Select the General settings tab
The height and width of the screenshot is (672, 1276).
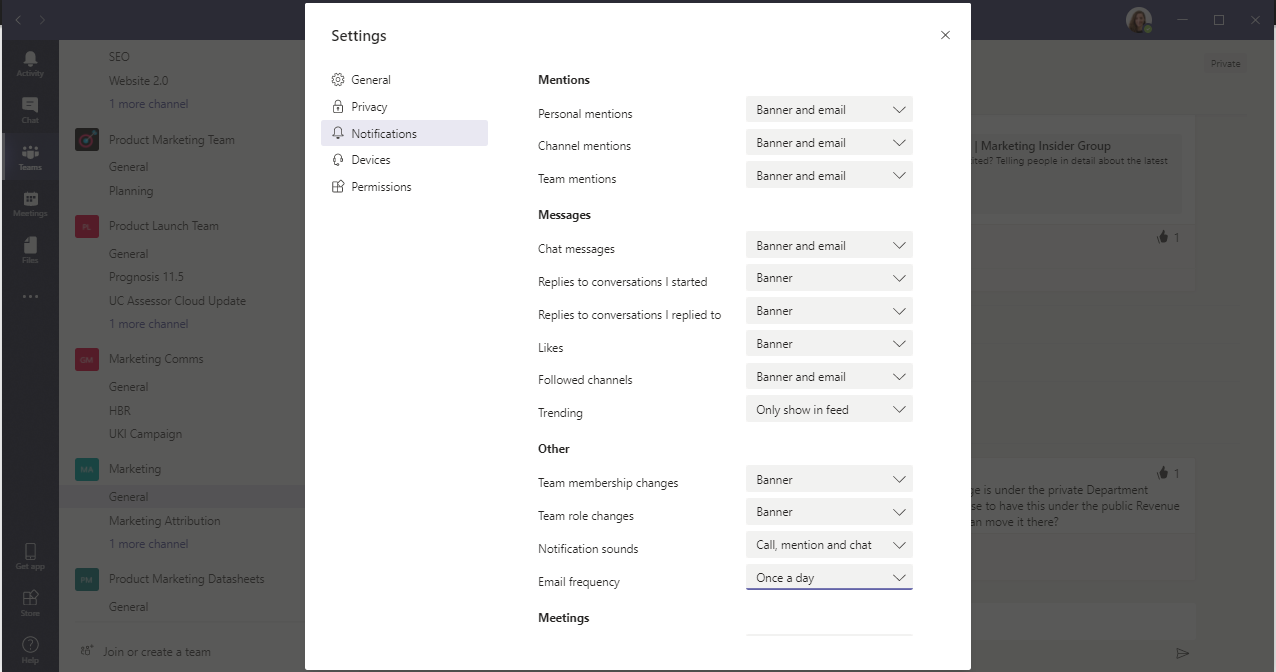tap(371, 80)
